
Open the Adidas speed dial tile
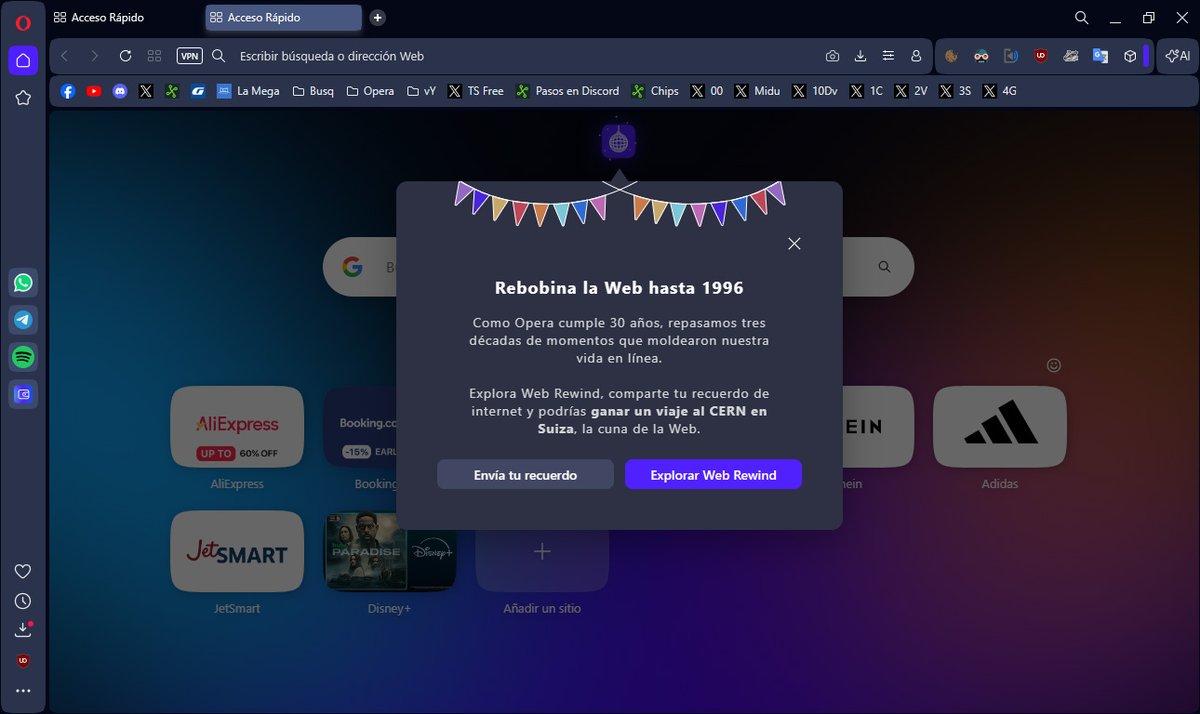click(999, 426)
